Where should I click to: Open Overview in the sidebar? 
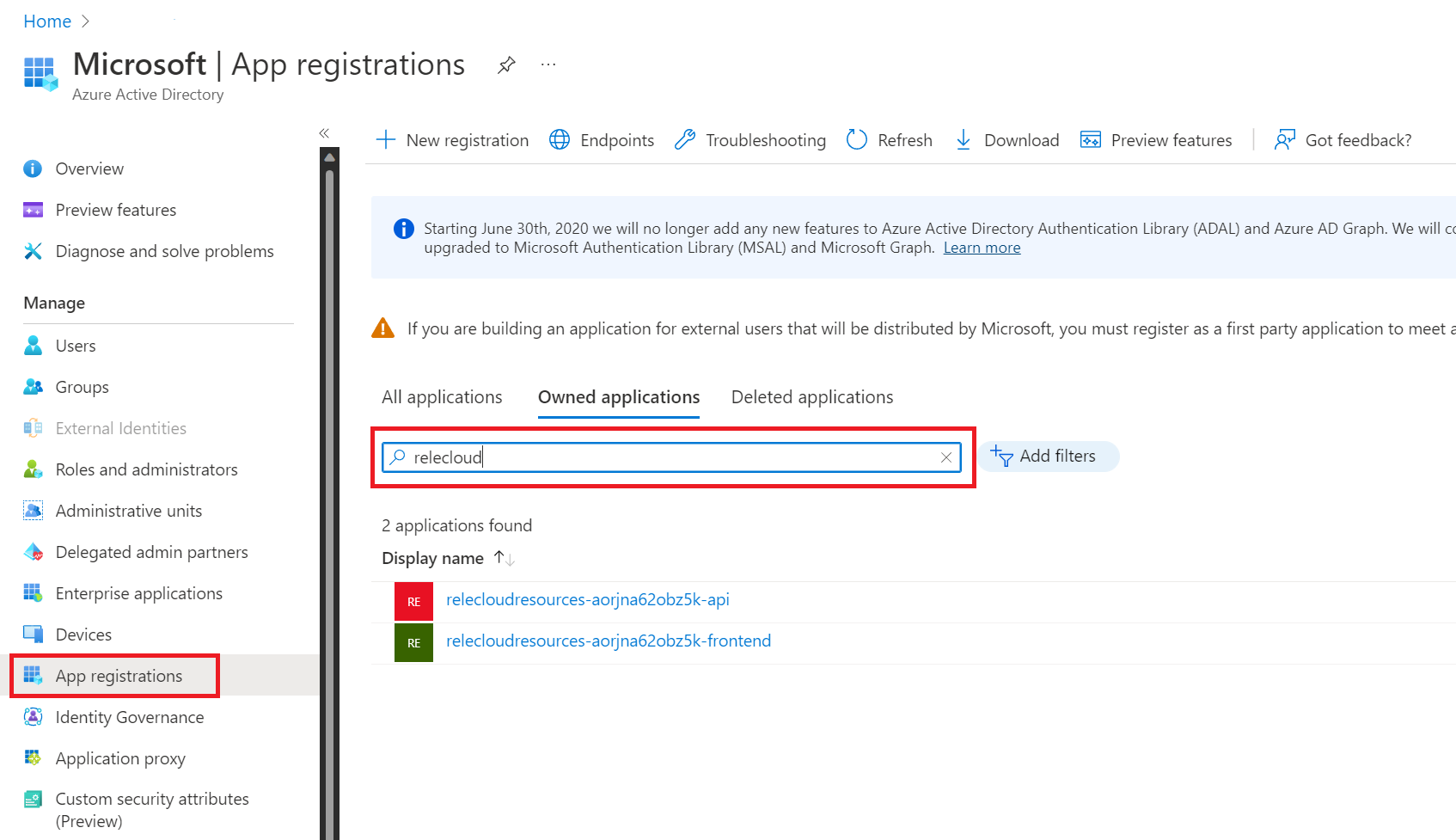89,169
